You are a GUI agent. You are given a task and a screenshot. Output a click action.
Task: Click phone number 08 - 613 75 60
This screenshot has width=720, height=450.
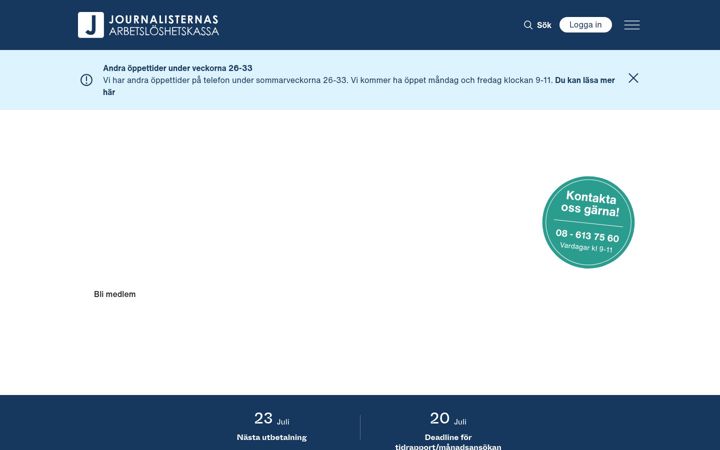(x=587, y=236)
